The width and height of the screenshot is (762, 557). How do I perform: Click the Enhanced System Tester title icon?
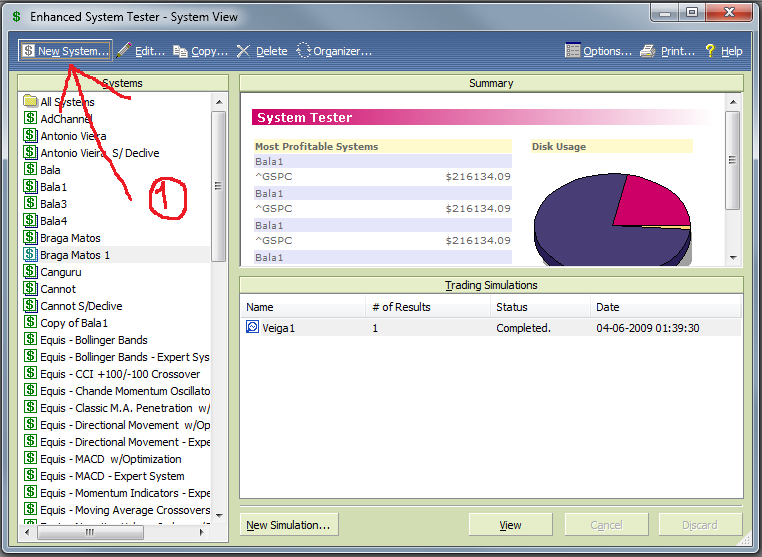tap(17, 17)
